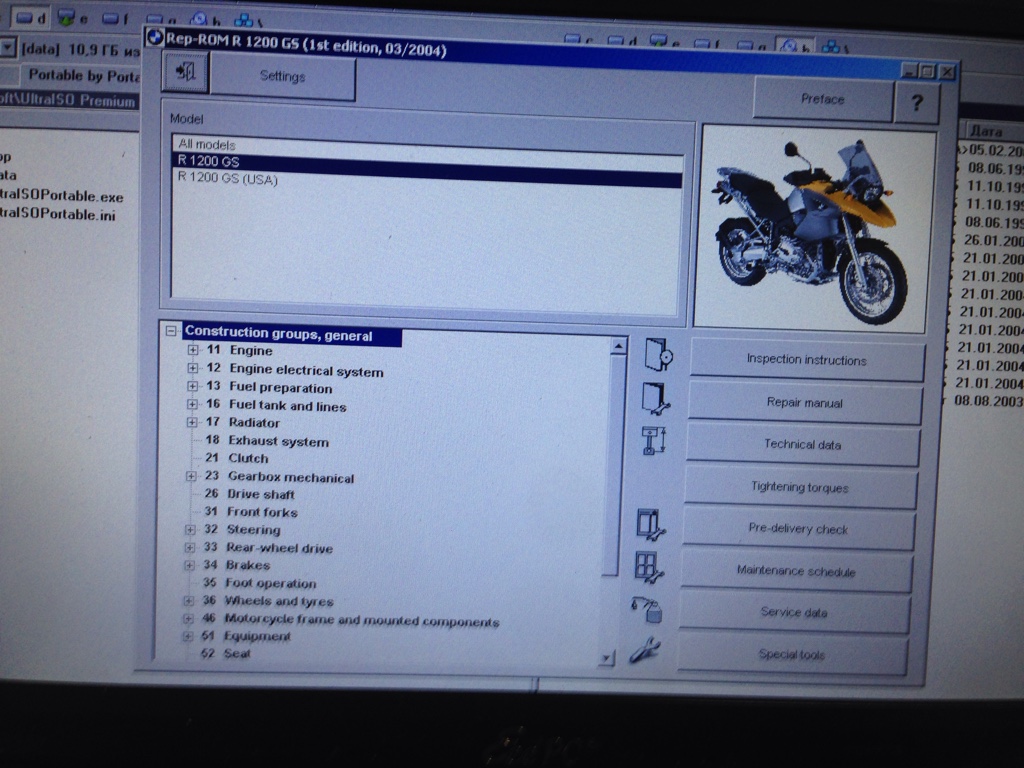Click 08.08.2003 date in background window
This screenshot has width=1024, height=768.
coord(989,400)
